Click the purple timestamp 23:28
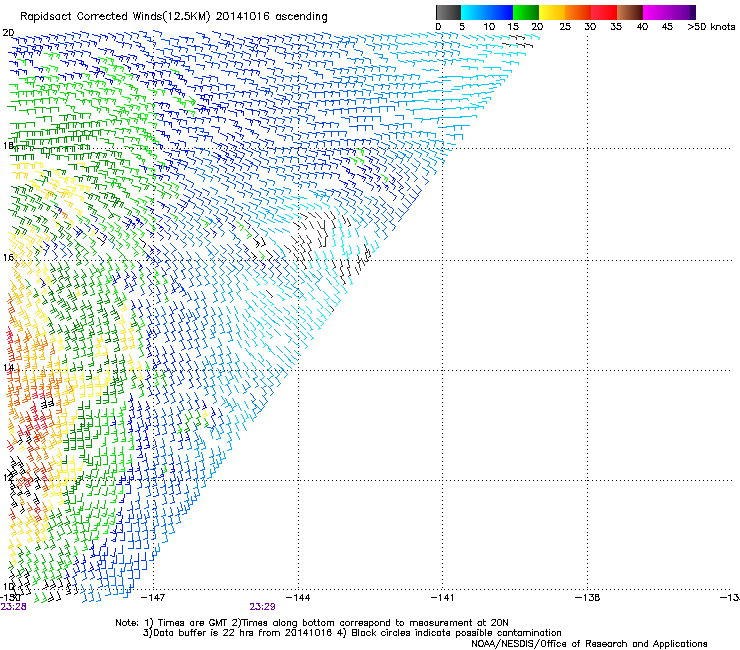The height and width of the screenshot is (650, 740). tap(13, 607)
